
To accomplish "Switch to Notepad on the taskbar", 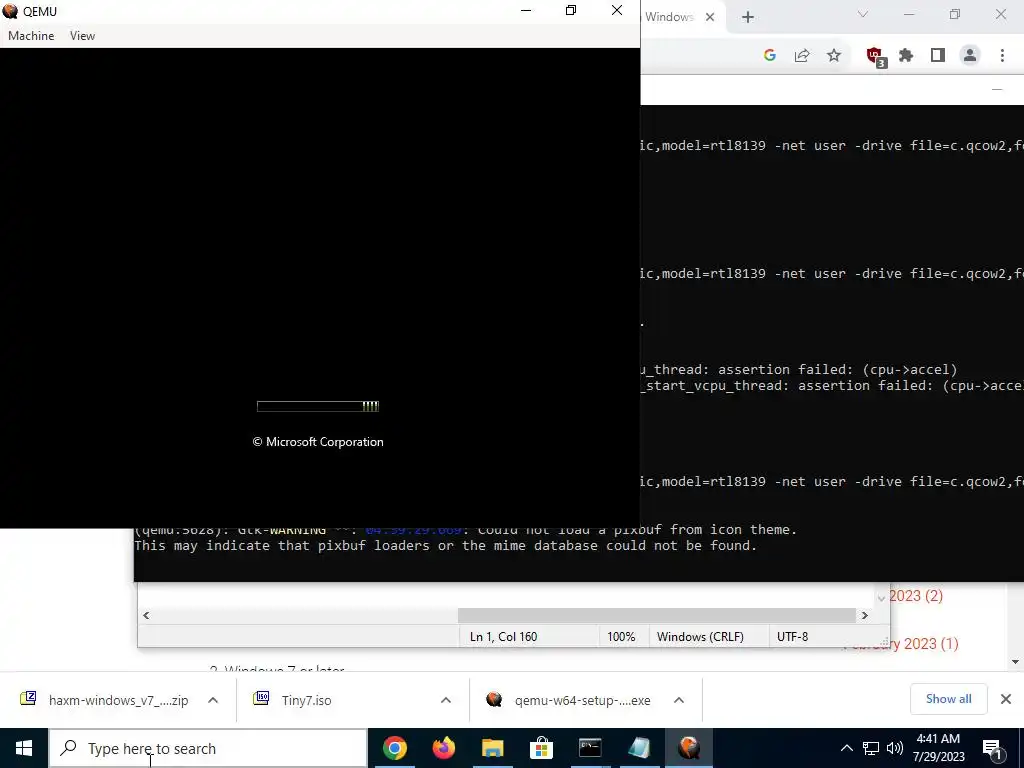I will [x=639, y=748].
